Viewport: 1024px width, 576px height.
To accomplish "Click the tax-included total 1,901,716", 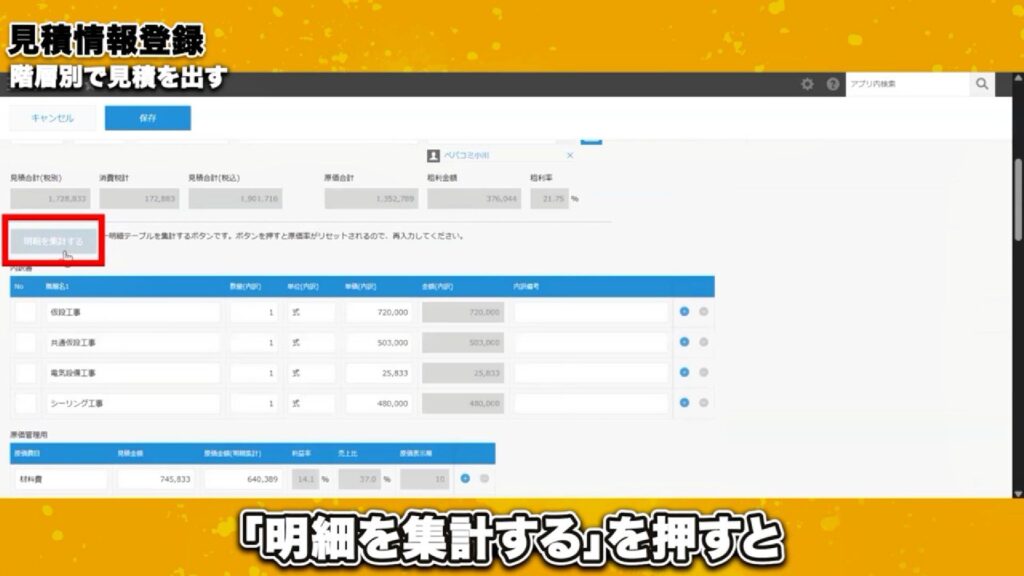I will coord(235,199).
